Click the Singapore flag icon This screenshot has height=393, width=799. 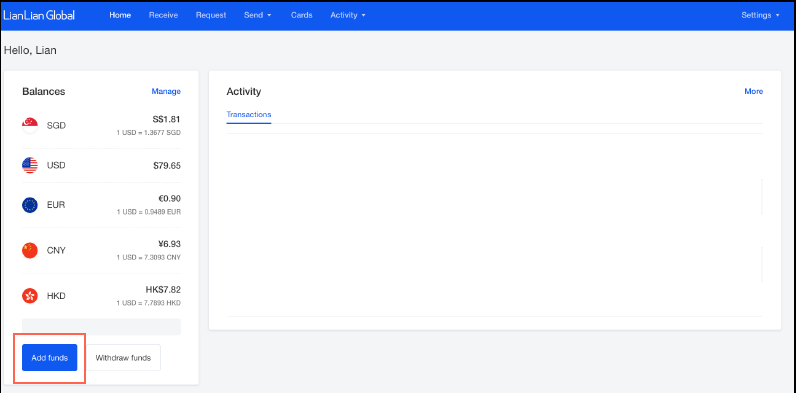(30, 125)
